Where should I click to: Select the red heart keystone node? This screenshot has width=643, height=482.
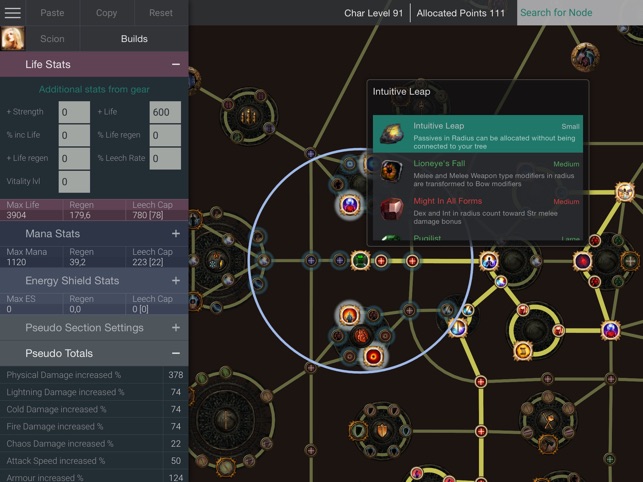click(x=362, y=336)
